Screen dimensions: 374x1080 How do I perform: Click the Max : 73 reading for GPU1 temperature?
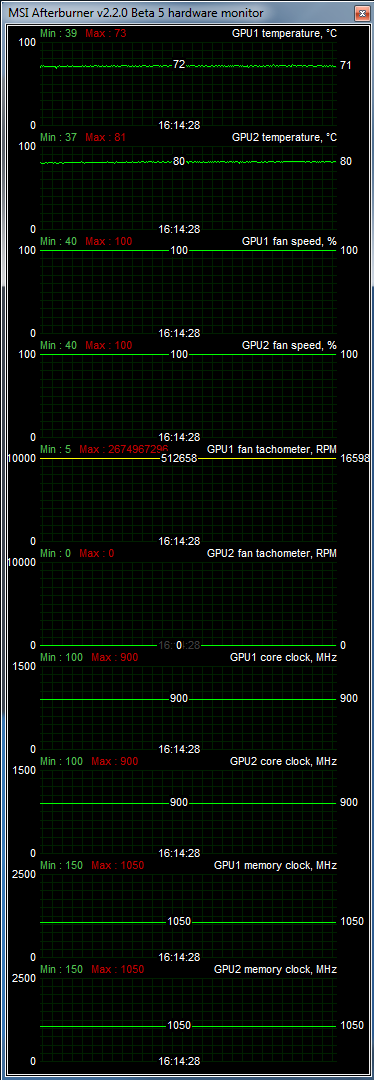point(105,33)
